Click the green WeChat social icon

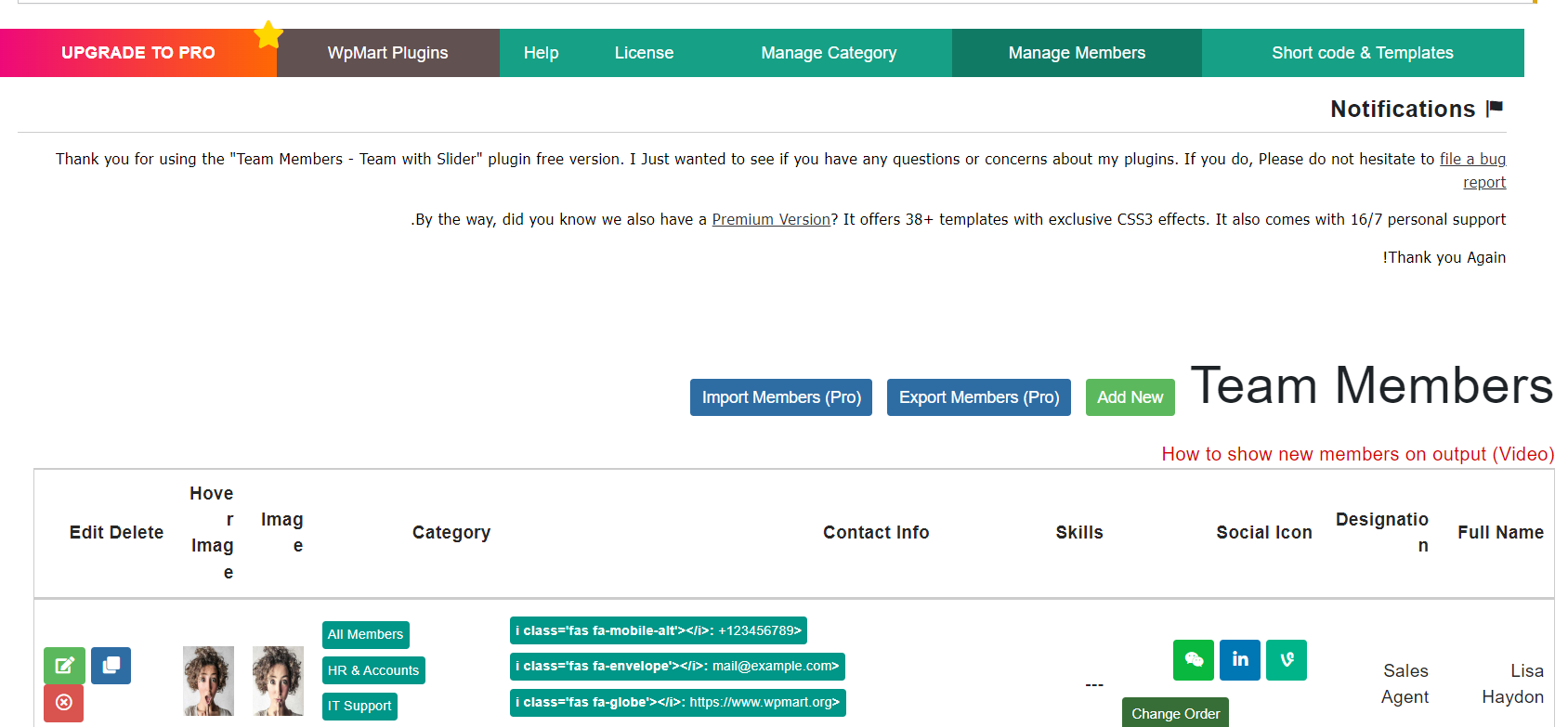point(1194,660)
